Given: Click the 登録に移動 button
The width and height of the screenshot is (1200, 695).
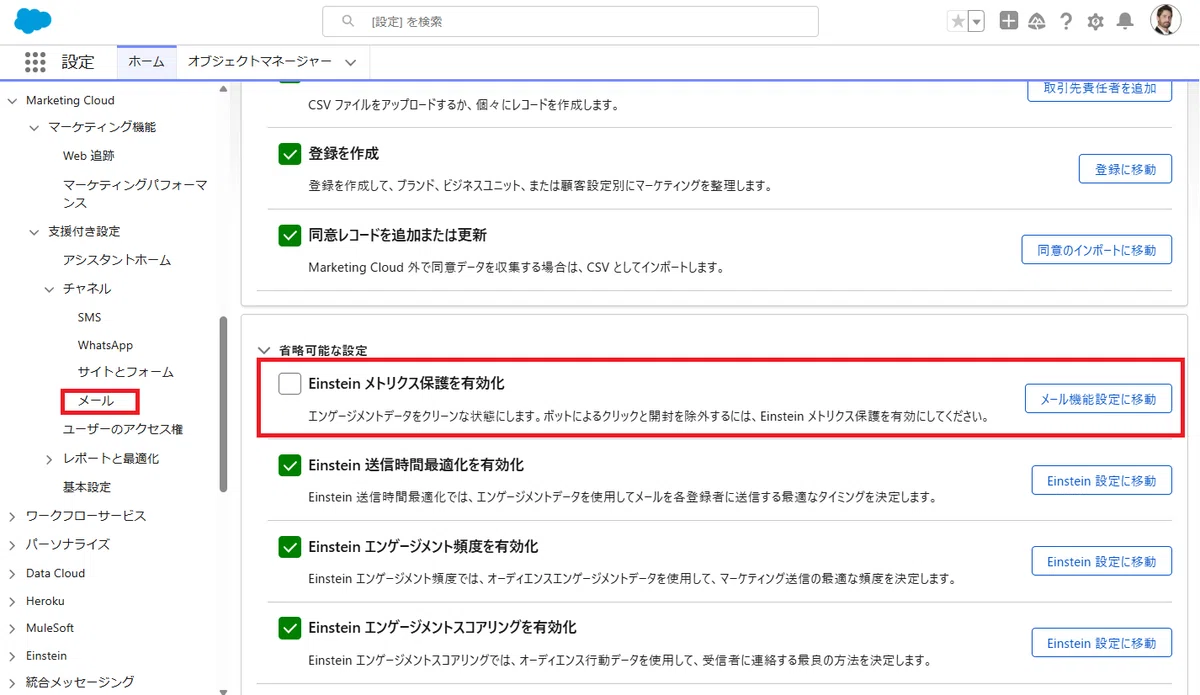Looking at the screenshot, I should (1125, 169).
